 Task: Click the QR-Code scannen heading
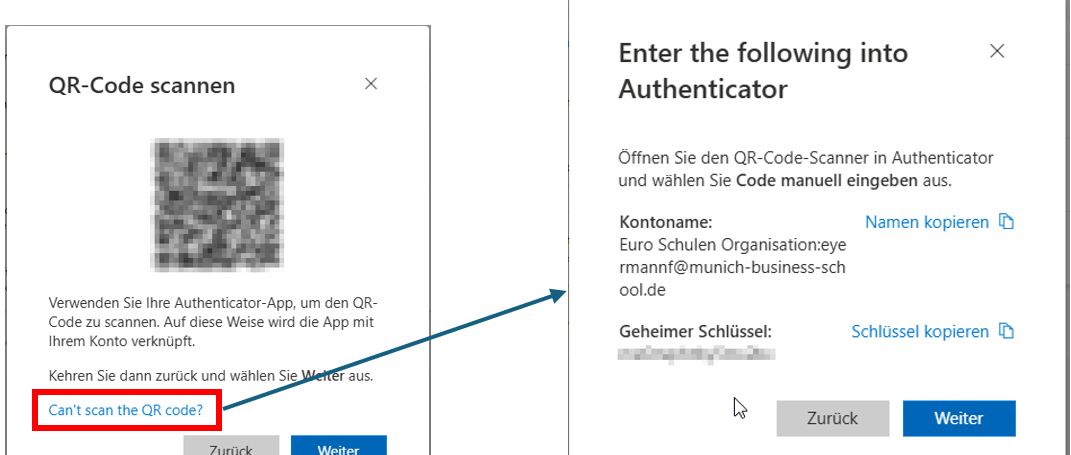[x=142, y=86]
